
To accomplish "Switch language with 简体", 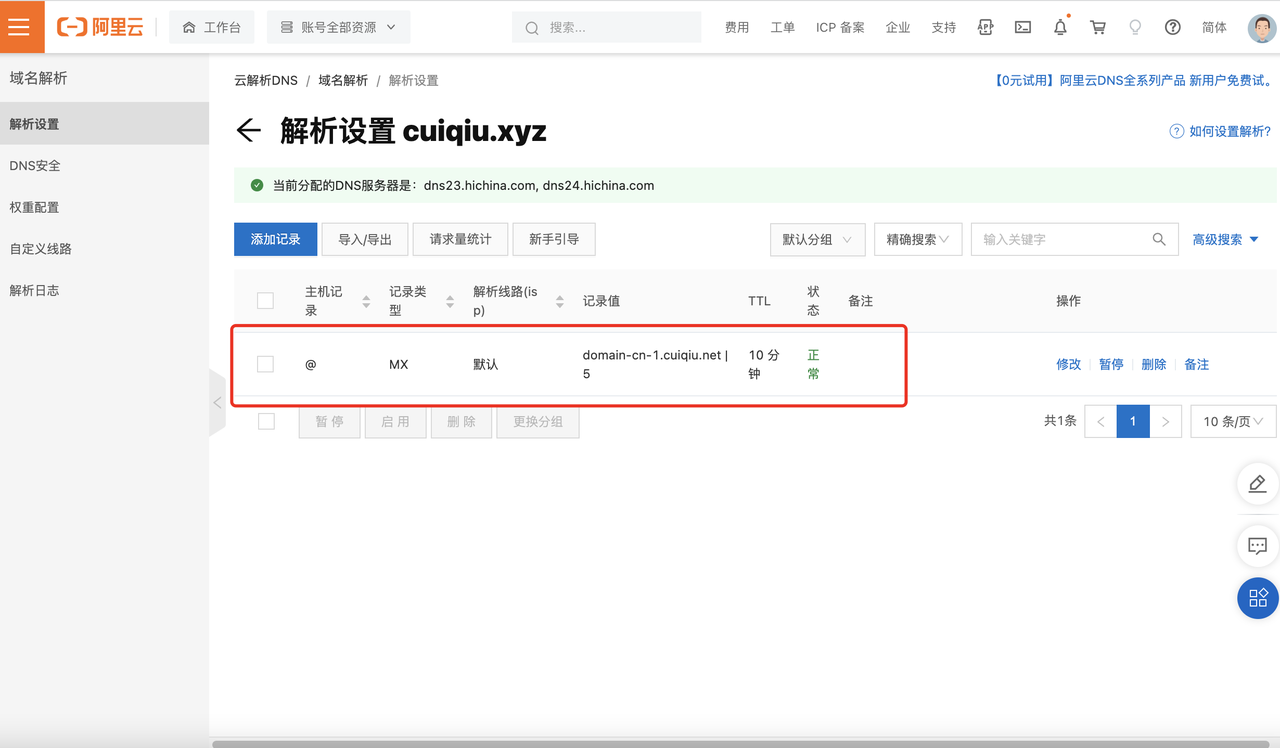I will point(1214,28).
